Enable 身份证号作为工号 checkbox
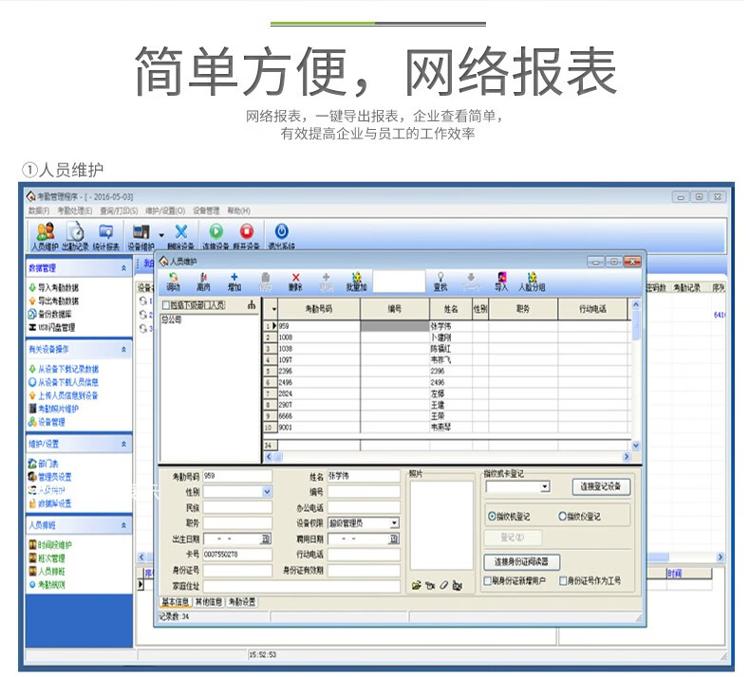Image resolution: width=750 pixels, height=677 pixels. pyautogui.click(x=563, y=580)
